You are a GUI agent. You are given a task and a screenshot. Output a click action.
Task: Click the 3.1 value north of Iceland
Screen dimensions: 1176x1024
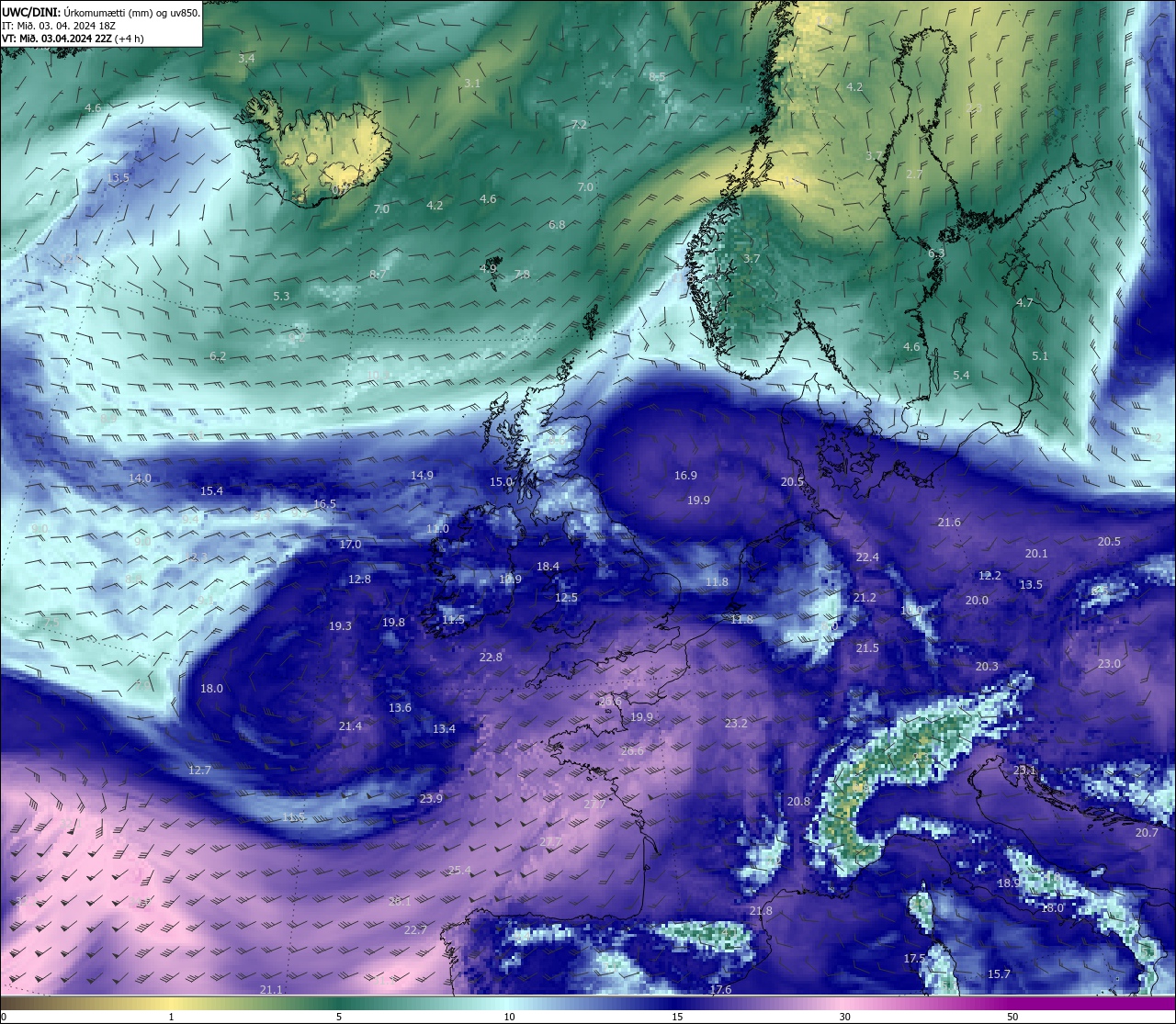[x=472, y=84]
